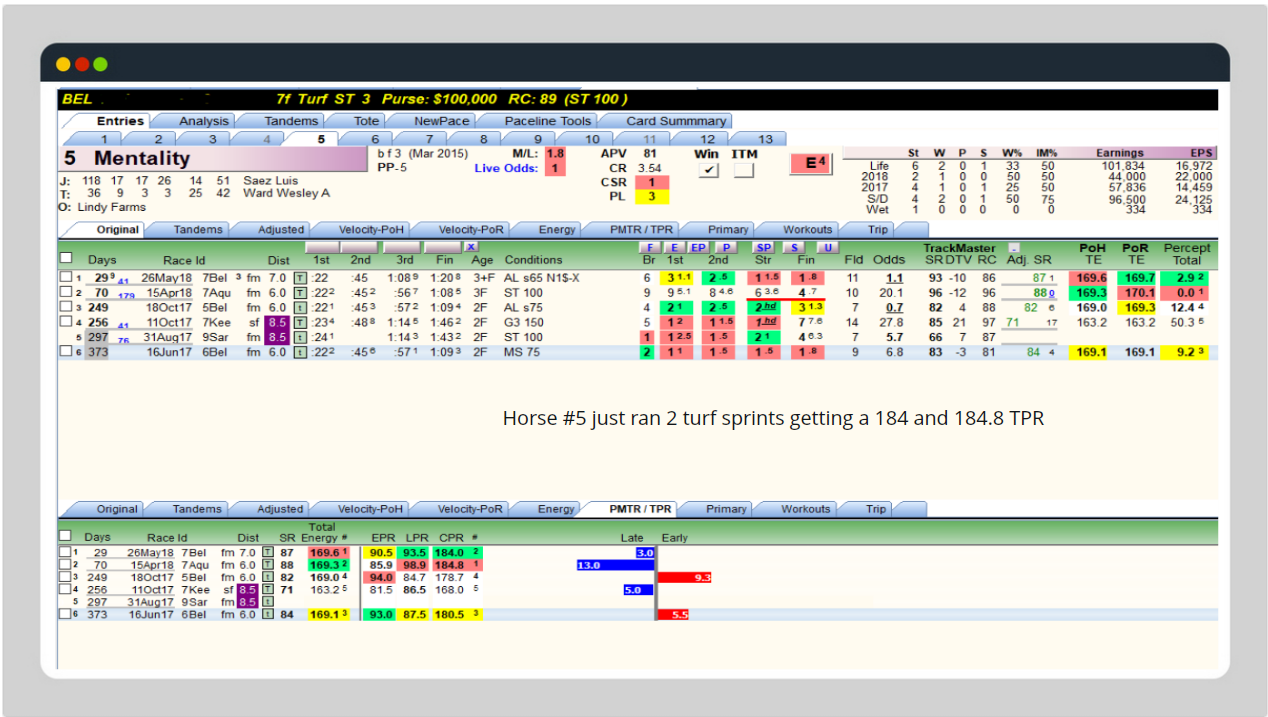Click the t surface icon in 16Jun17 upper row

point(300,352)
